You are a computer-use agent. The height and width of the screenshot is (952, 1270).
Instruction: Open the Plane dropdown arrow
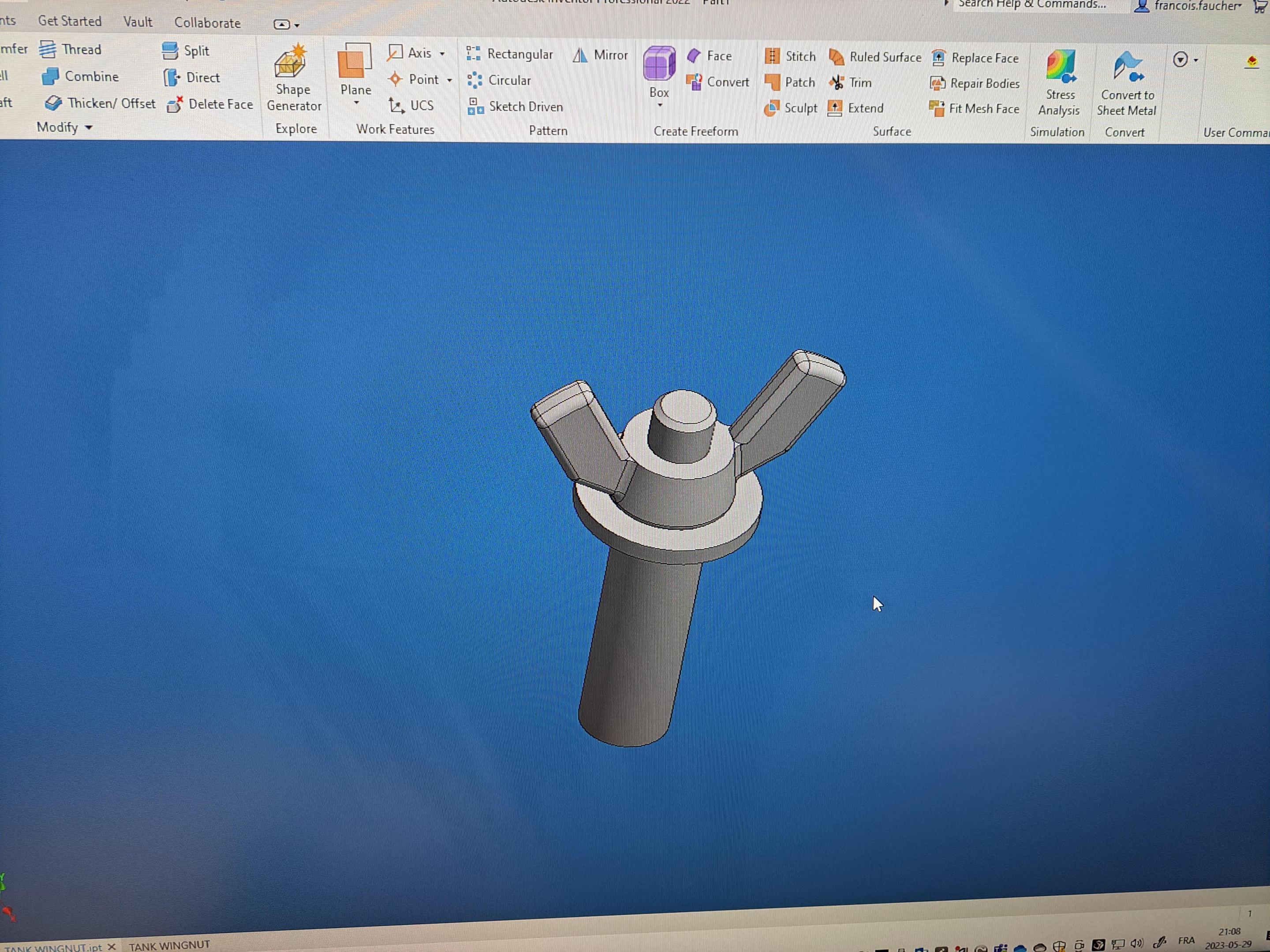point(356,103)
